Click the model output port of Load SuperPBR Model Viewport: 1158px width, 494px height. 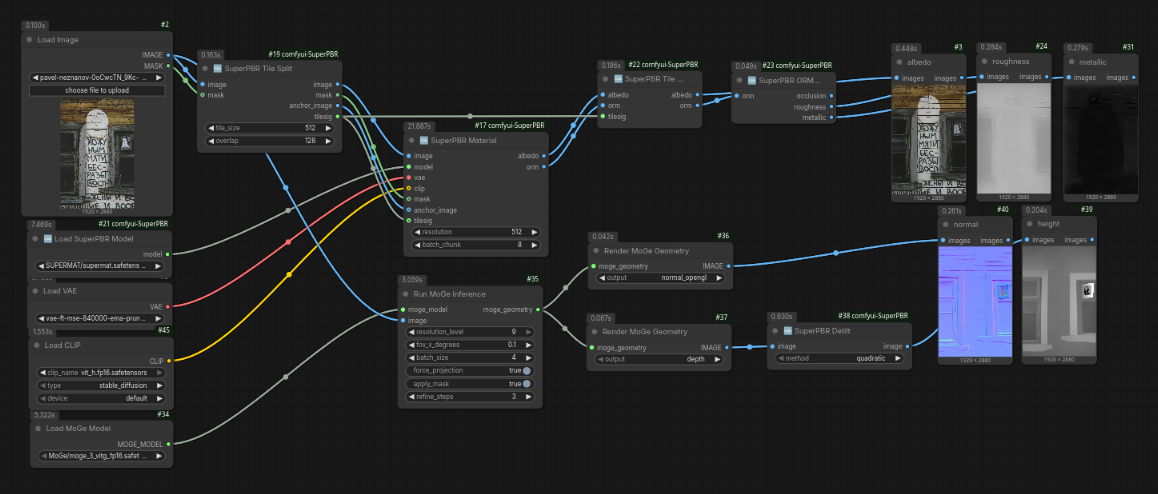(168, 254)
